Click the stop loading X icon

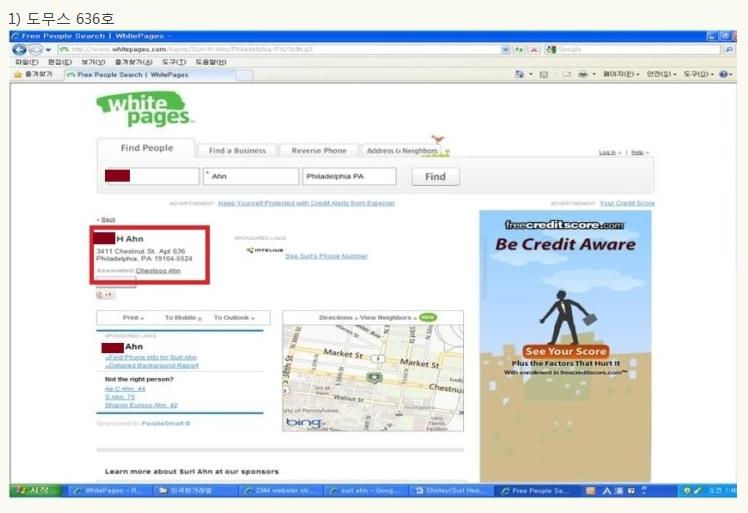click(534, 49)
